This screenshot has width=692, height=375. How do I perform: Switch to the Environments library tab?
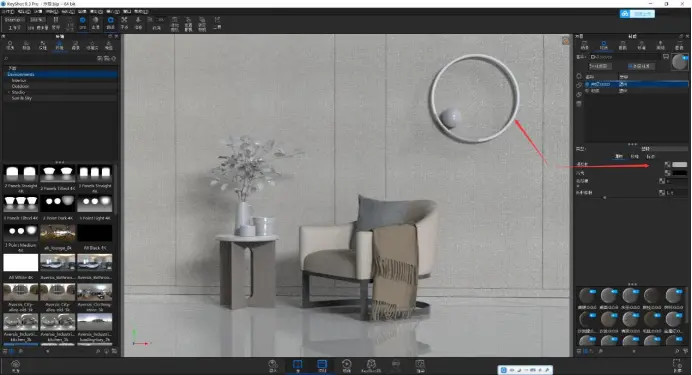point(59,45)
